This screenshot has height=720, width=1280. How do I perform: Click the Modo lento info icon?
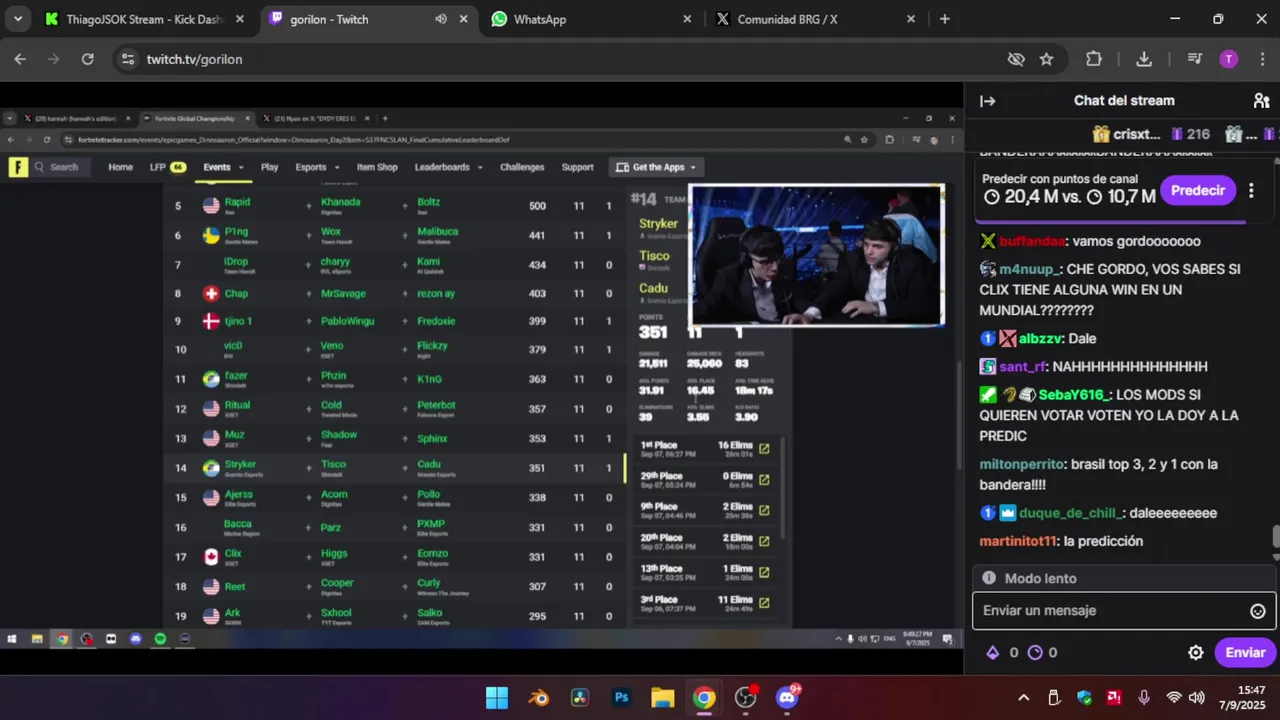pos(989,578)
